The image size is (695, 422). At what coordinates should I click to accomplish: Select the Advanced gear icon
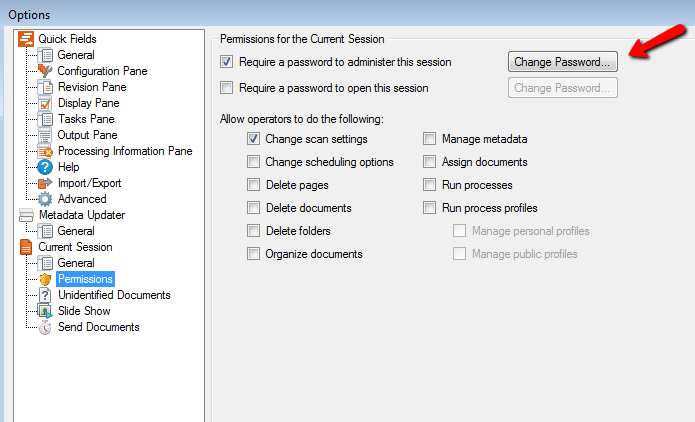45,199
